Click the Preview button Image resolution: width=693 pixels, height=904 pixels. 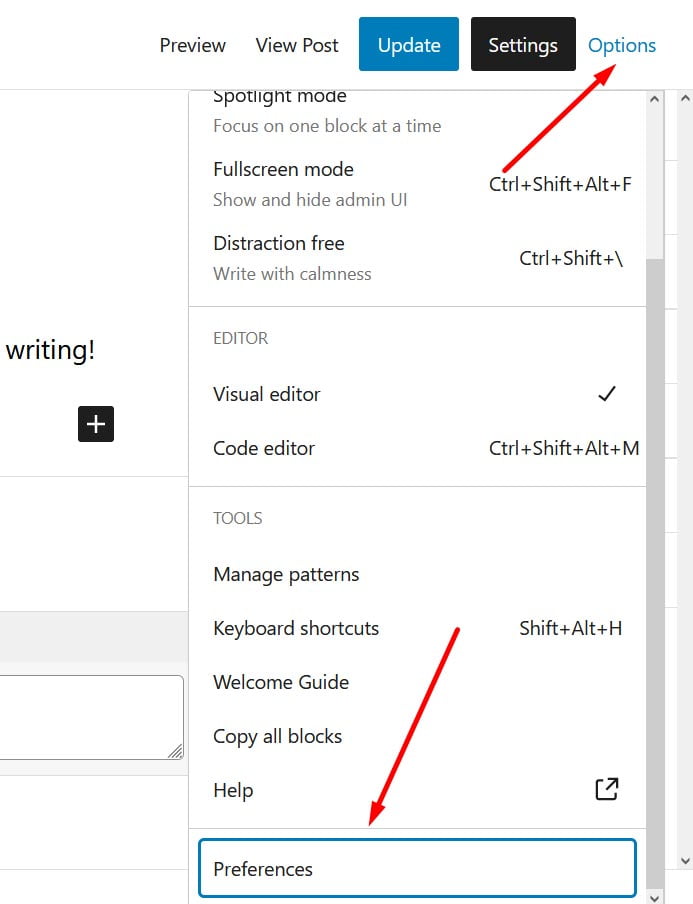(x=193, y=45)
